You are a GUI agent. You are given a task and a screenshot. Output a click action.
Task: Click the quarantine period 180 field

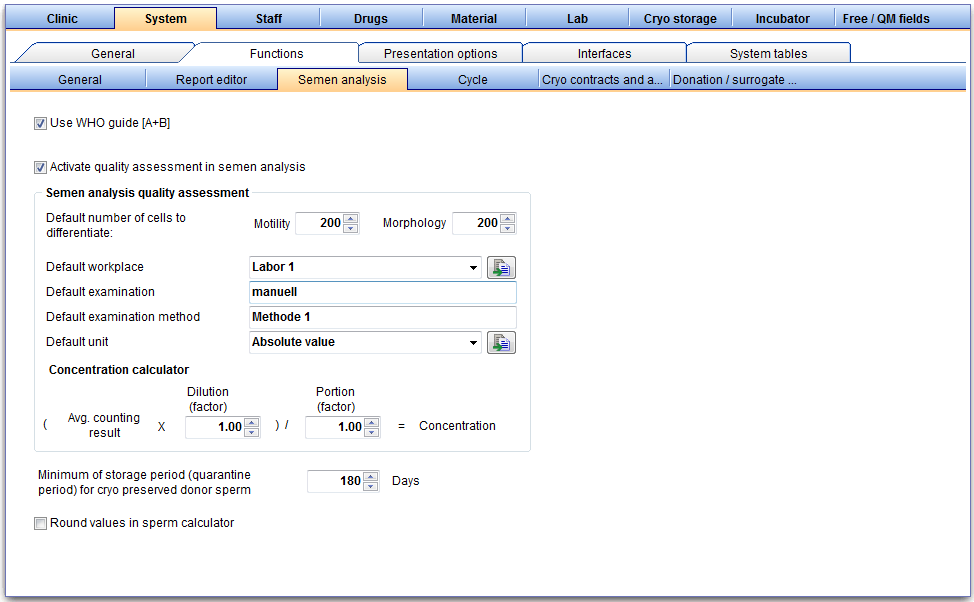[x=335, y=481]
